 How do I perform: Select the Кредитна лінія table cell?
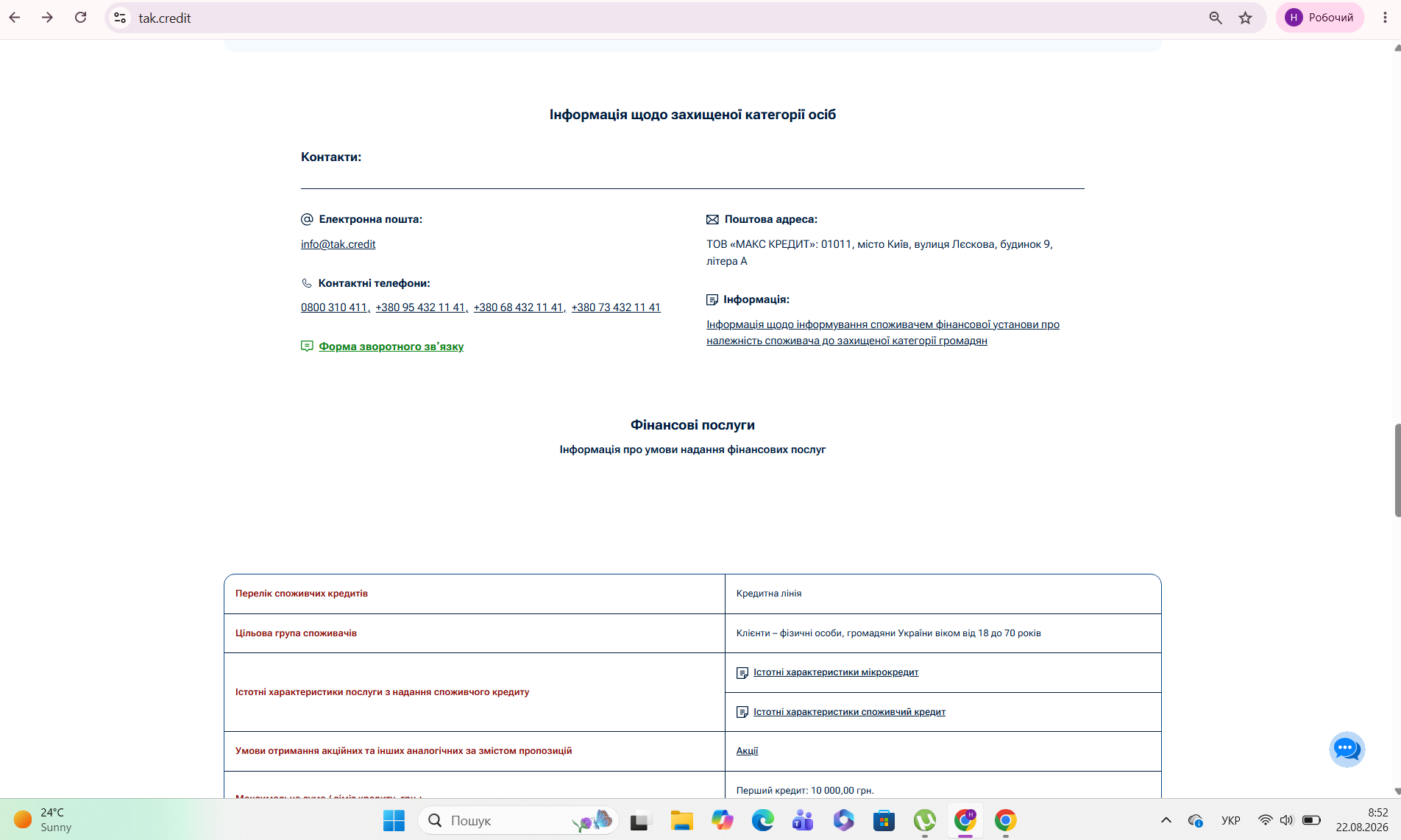click(x=943, y=594)
